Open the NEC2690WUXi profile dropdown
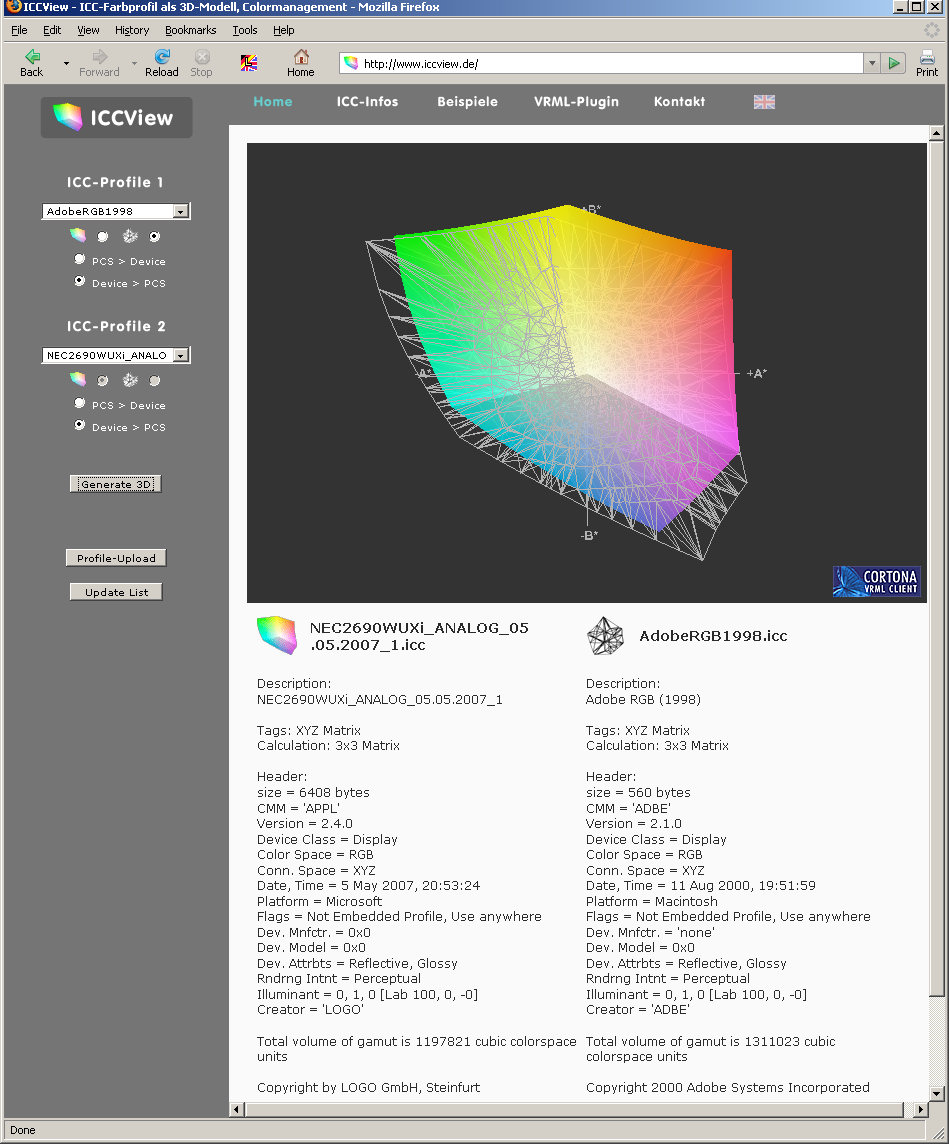This screenshot has width=949, height=1144. (180, 356)
